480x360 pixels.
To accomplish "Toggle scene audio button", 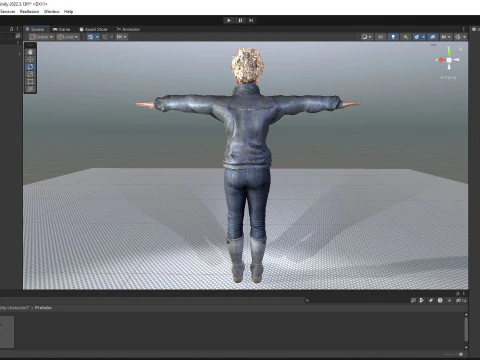I will [405, 37].
